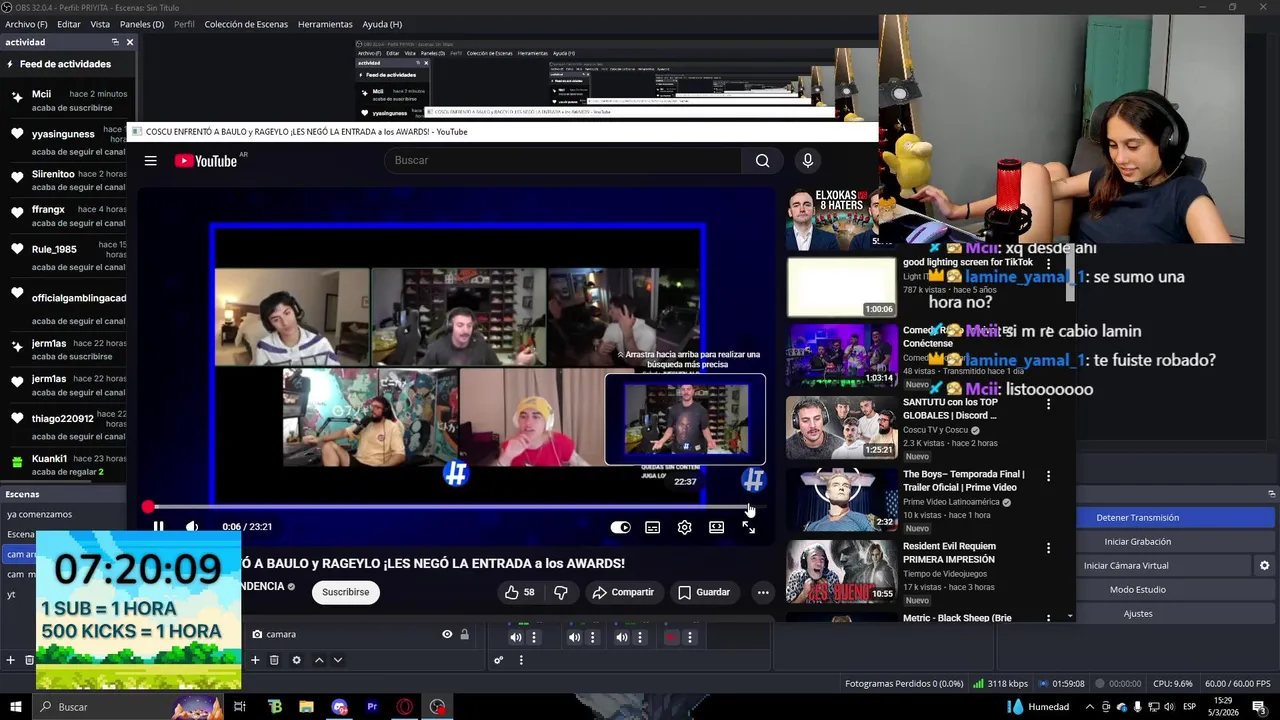Screen dimensions: 1280x720
Task: Open muted channel options menu
Action: pyautogui.click(x=689, y=637)
